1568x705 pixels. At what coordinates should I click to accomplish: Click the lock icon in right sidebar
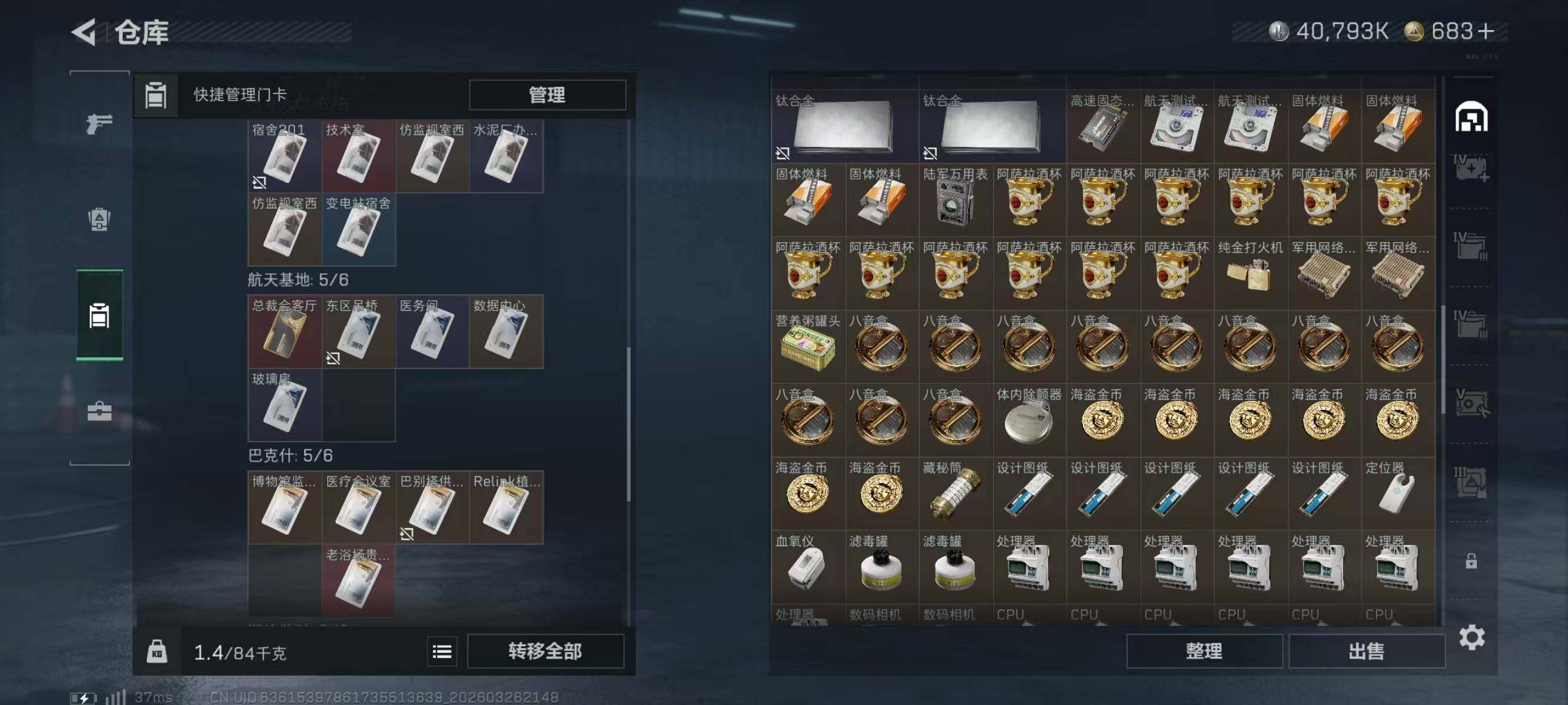(1471, 560)
